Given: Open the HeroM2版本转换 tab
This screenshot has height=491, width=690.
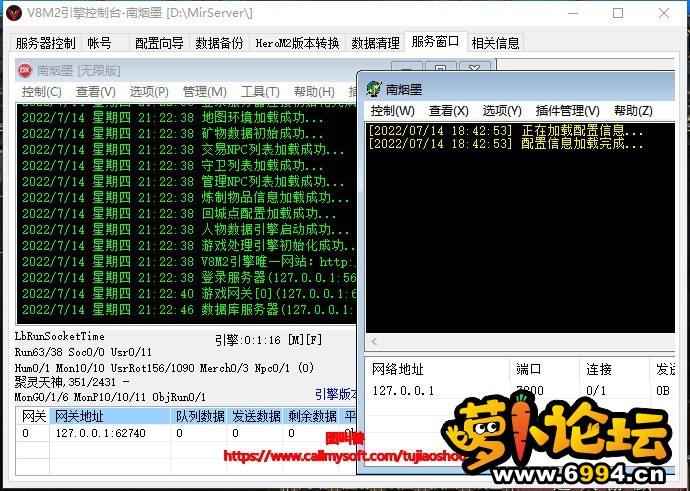Looking at the screenshot, I should click(x=297, y=43).
